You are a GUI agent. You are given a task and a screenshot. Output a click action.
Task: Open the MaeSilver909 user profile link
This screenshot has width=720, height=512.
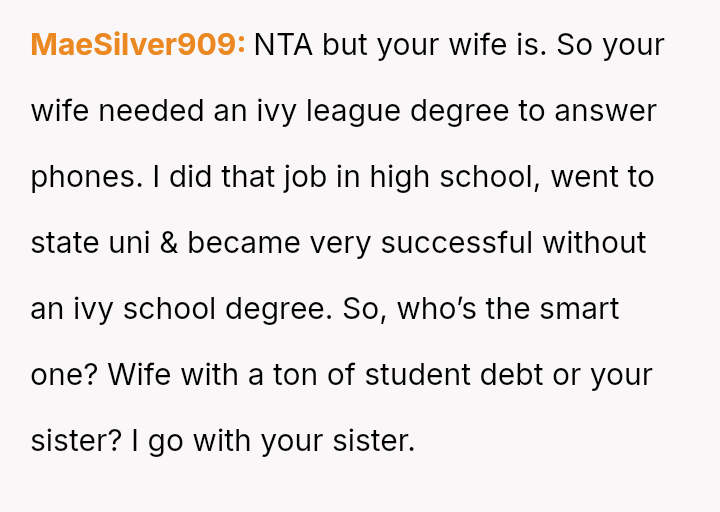point(138,45)
